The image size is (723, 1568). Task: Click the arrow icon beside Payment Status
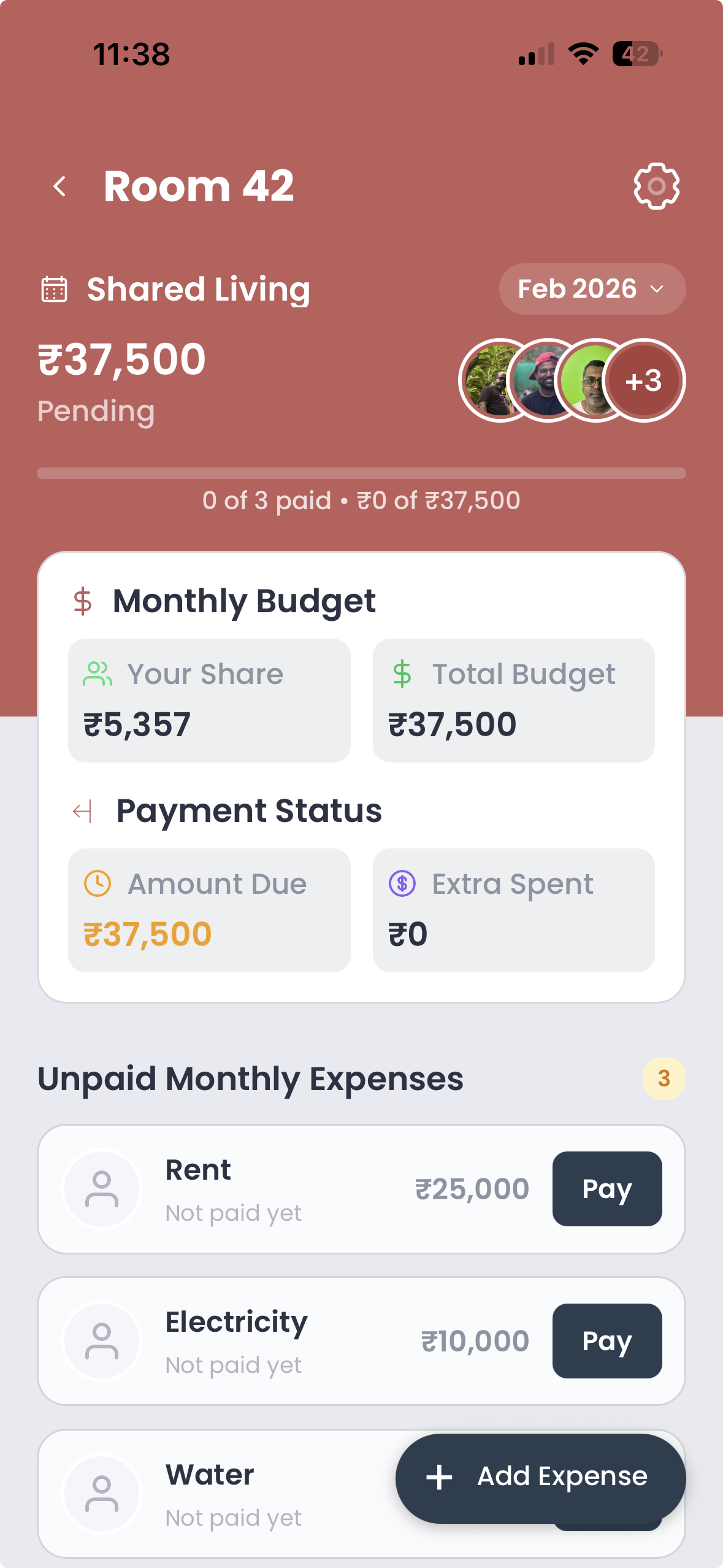83,811
